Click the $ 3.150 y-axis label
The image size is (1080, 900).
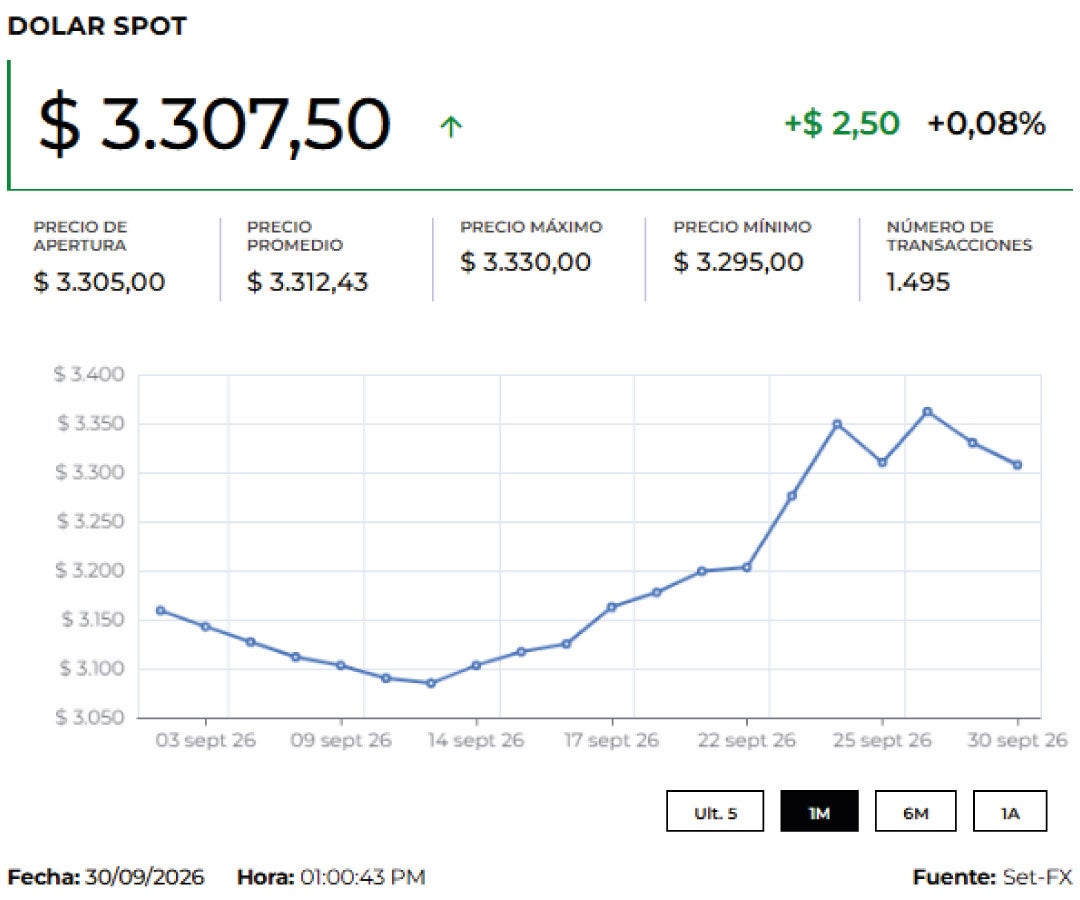[x=93, y=620]
